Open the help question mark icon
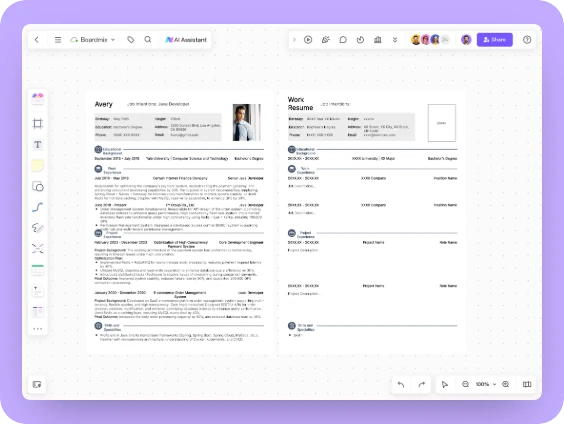 pyautogui.click(x=527, y=40)
